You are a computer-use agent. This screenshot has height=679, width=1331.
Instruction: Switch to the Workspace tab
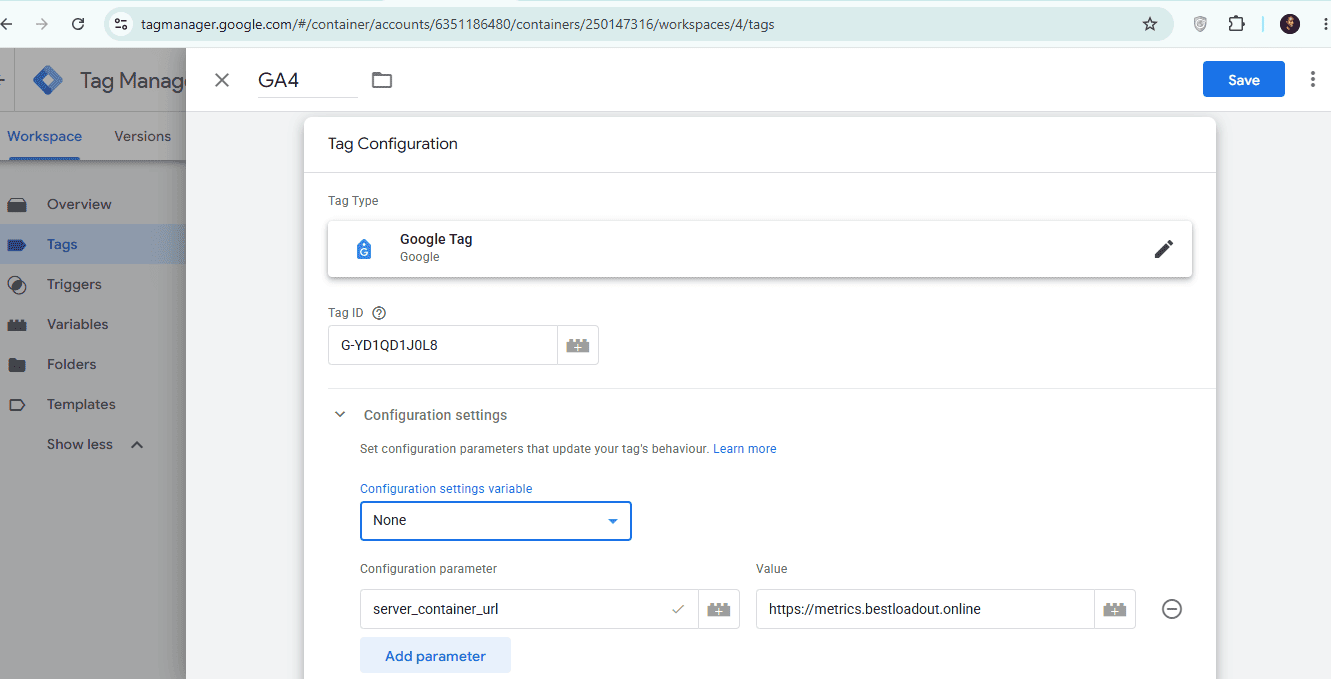pyautogui.click(x=45, y=136)
